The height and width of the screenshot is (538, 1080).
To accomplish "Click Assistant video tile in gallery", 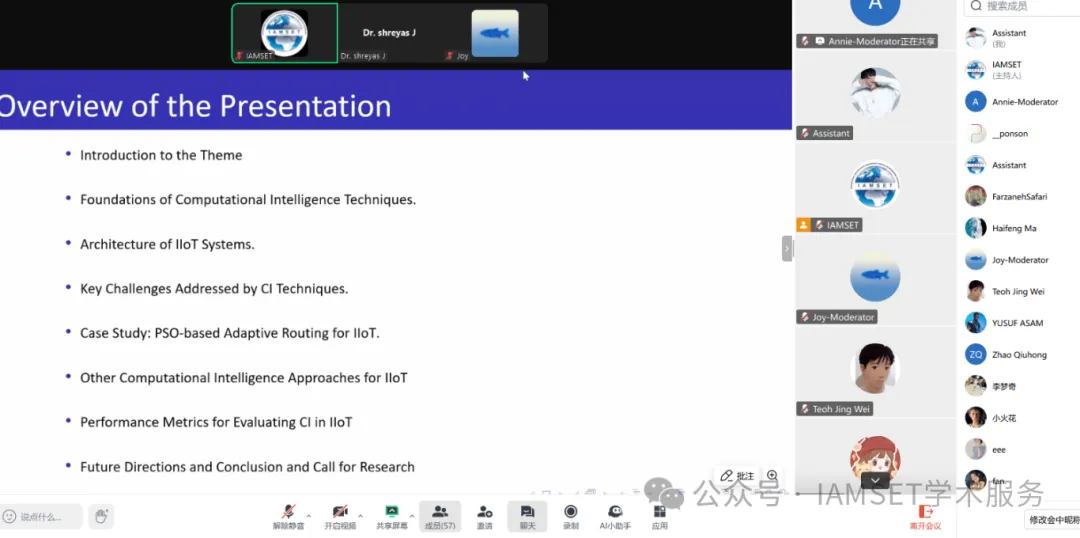I will click(875, 96).
